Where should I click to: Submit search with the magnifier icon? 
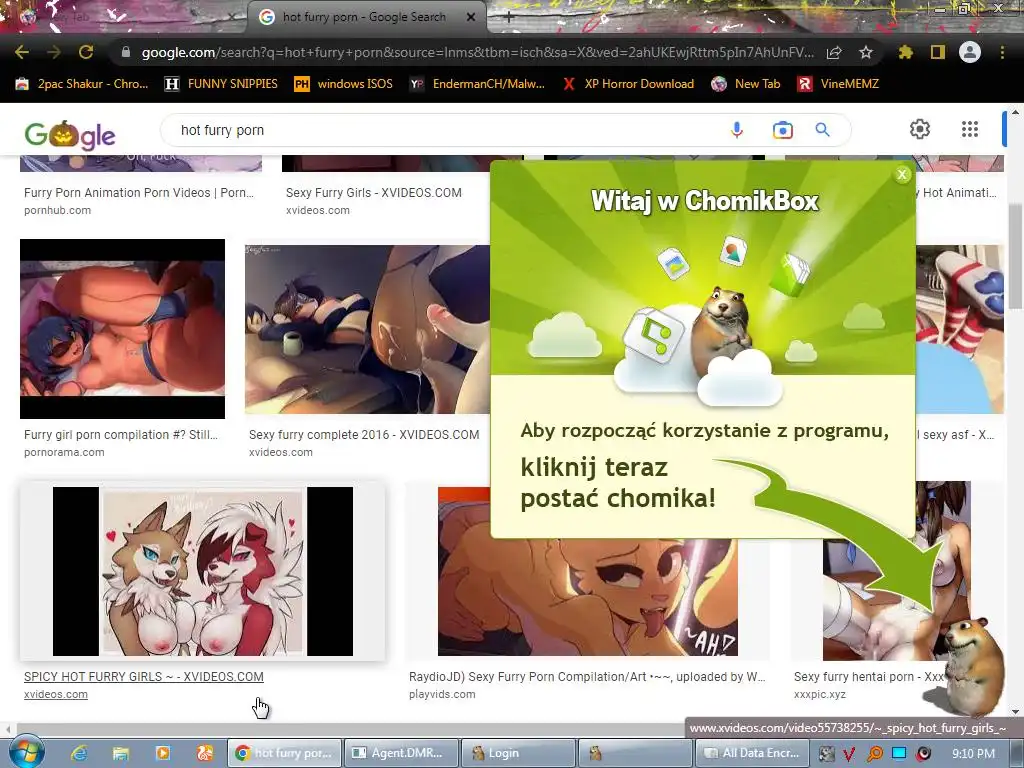point(823,130)
